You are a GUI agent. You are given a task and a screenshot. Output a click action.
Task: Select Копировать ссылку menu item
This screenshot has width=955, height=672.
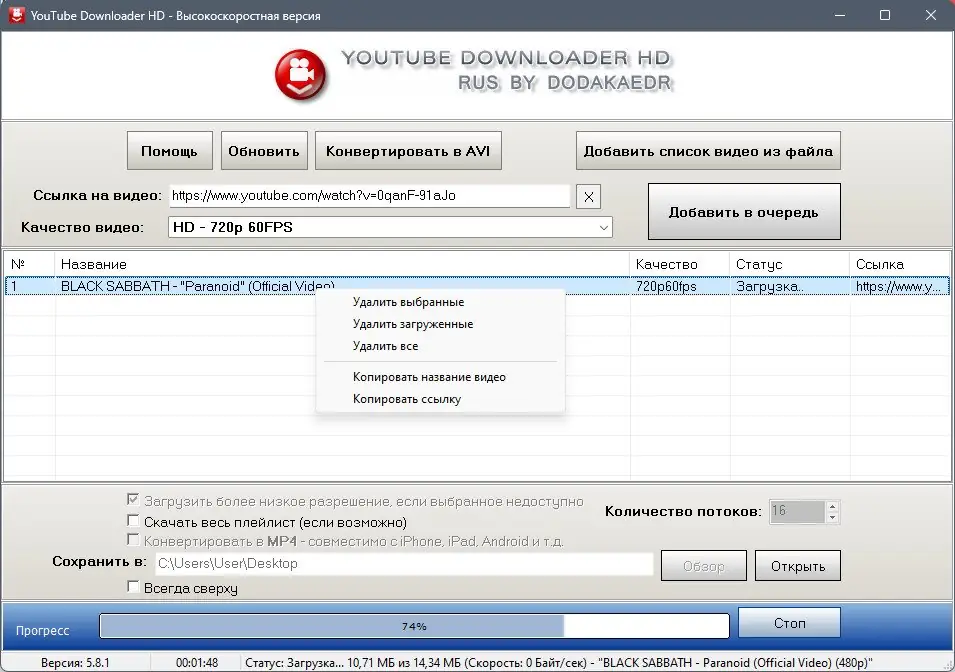(440, 399)
